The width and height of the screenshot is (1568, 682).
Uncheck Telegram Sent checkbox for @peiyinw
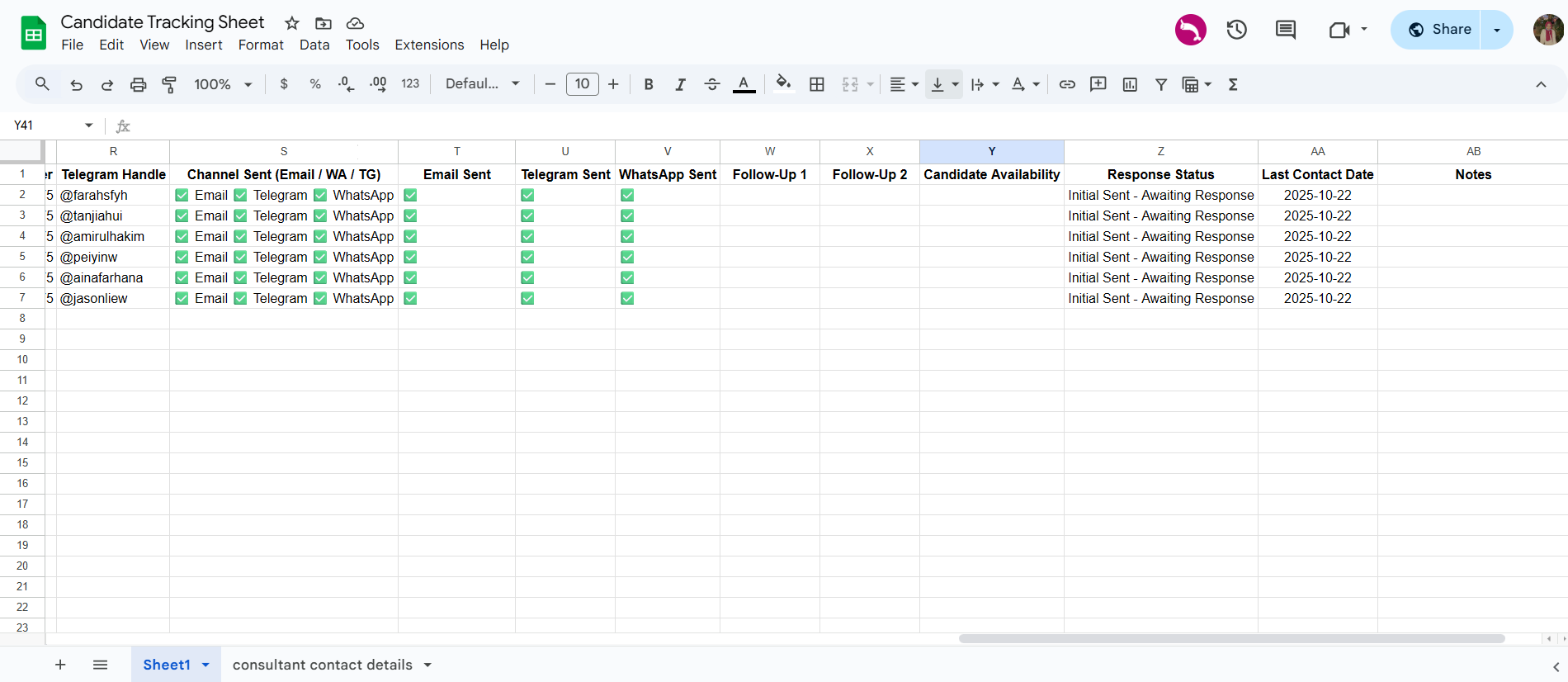click(527, 258)
